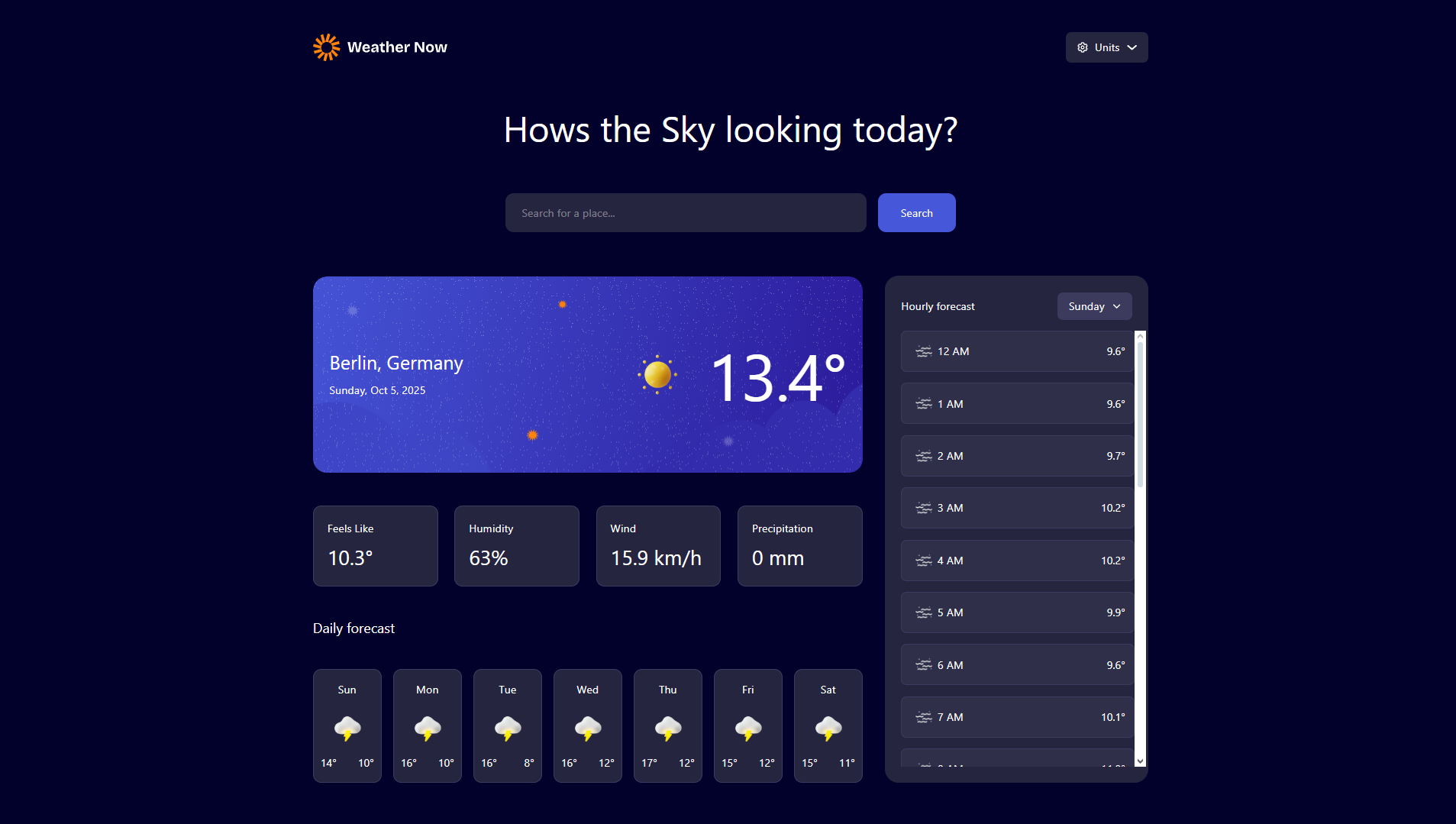Image resolution: width=1456 pixels, height=824 pixels.
Task: Click the Tue low temperature 8°
Action: [529, 763]
